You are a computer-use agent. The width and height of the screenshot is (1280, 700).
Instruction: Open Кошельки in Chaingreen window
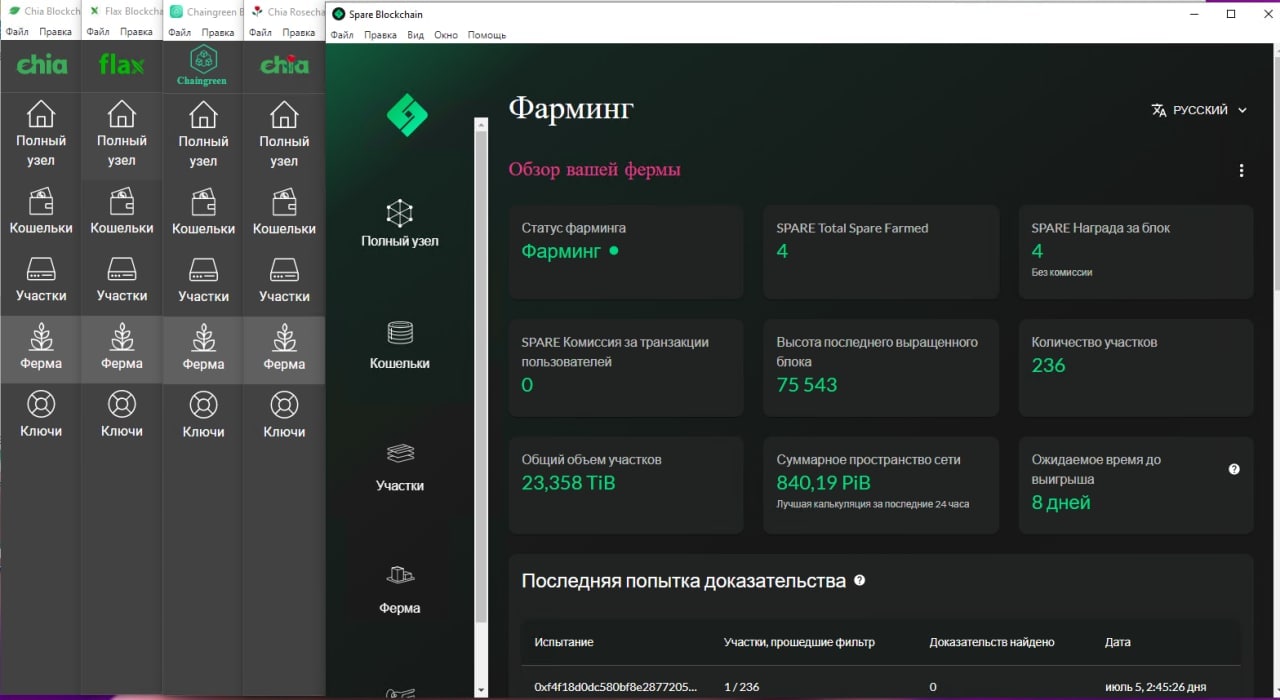point(203,212)
